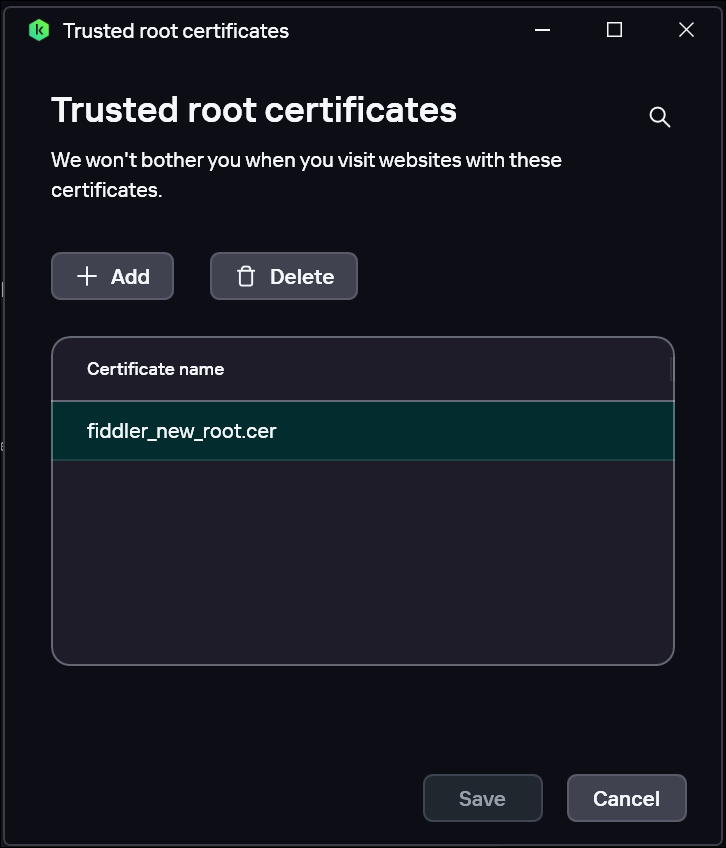Image resolution: width=726 pixels, height=848 pixels.
Task: Maximize the Trusted root certificates window
Action: [614, 30]
